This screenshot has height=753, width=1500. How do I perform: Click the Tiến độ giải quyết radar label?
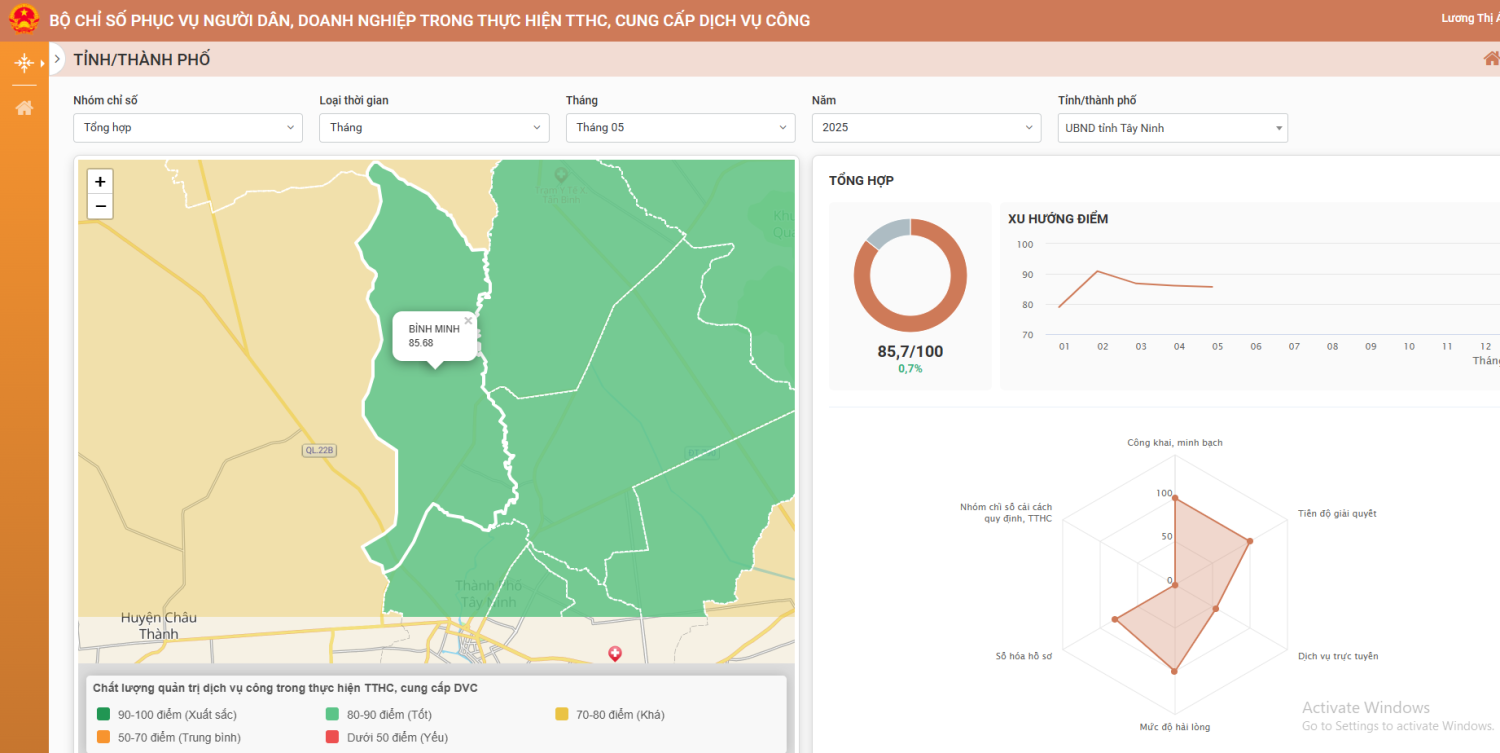click(1337, 513)
